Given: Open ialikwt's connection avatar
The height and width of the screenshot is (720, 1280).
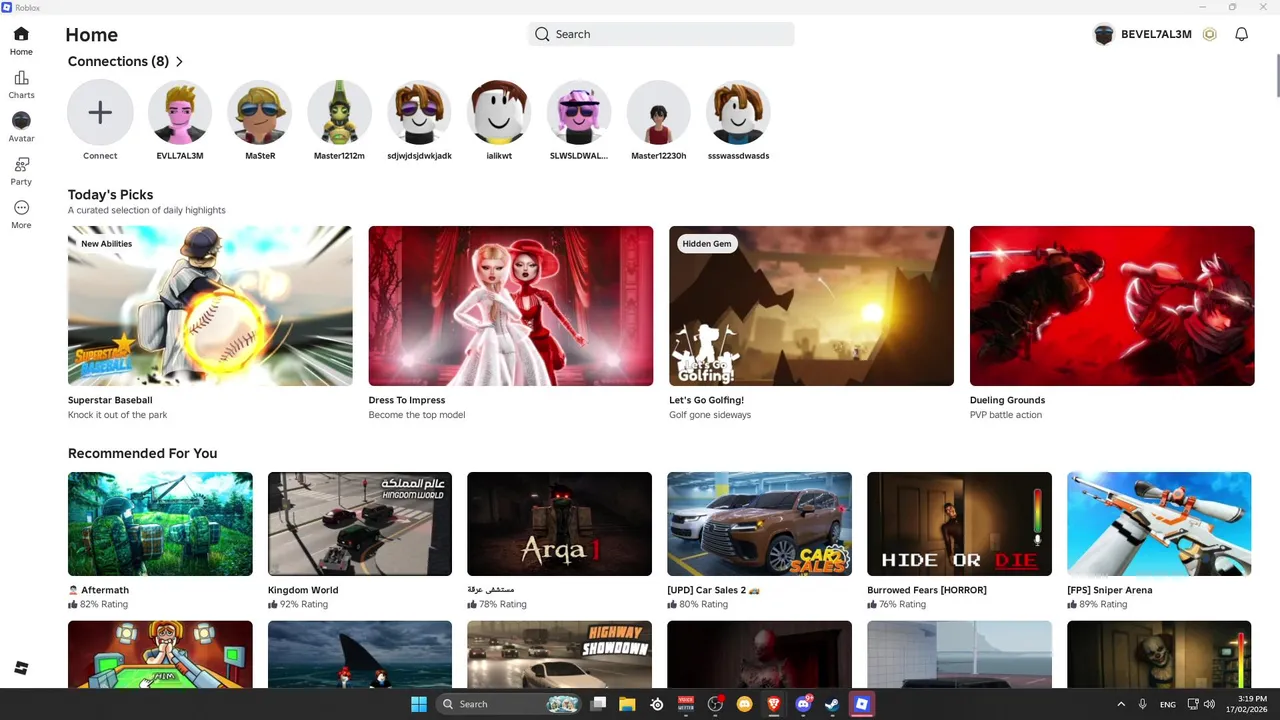Looking at the screenshot, I should pos(499,113).
